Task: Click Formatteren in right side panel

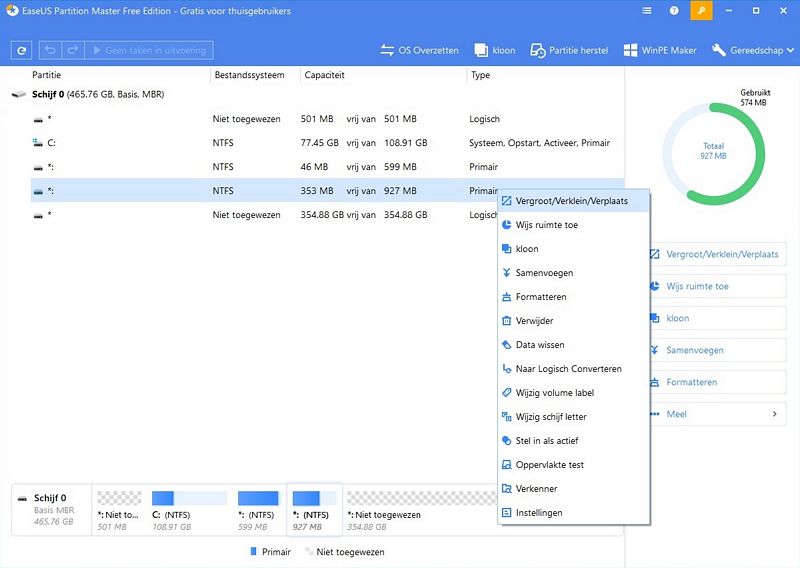Action: (718, 382)
